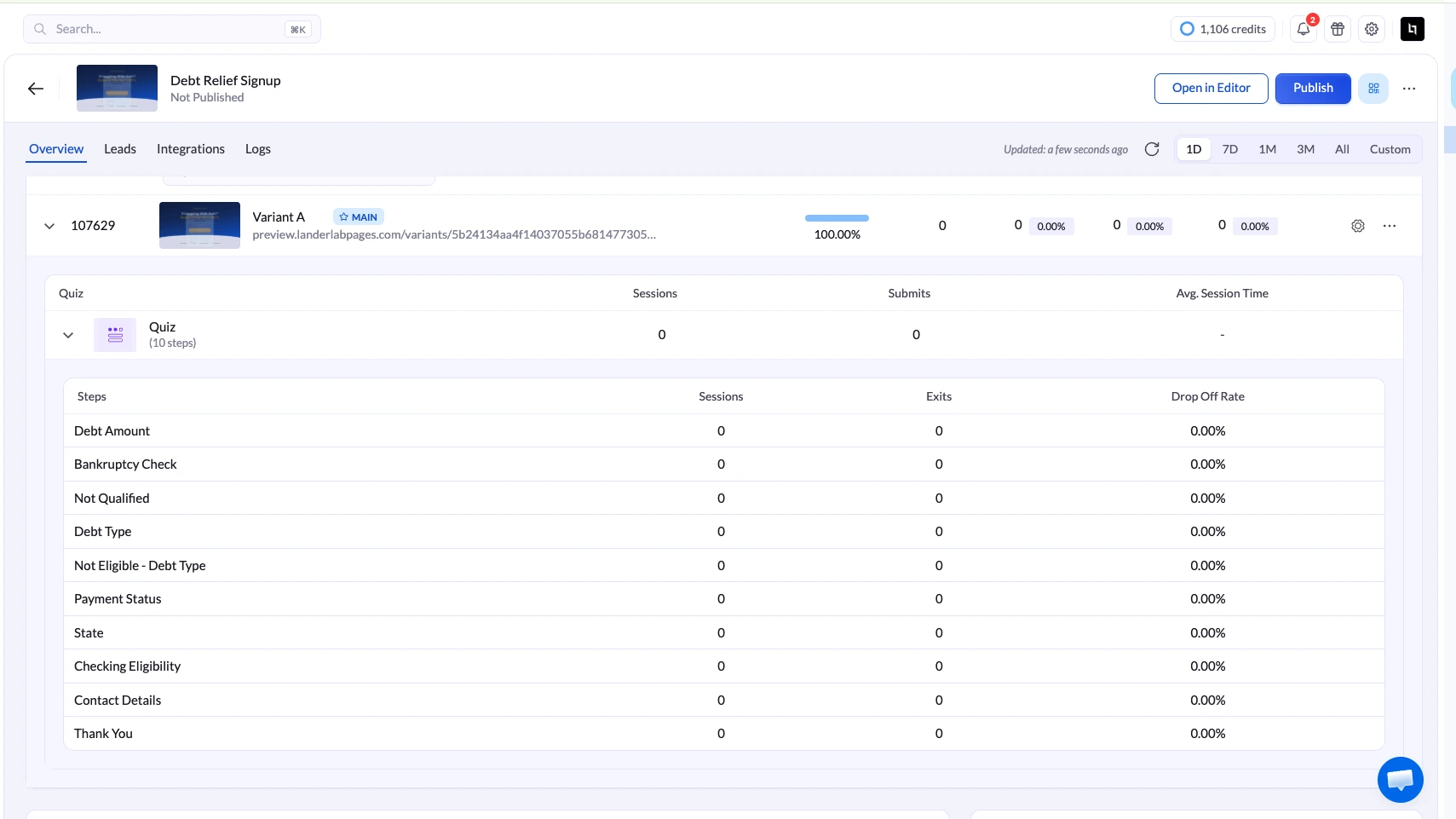Click the Bankruptcy Check step row

tap(724, 464)
